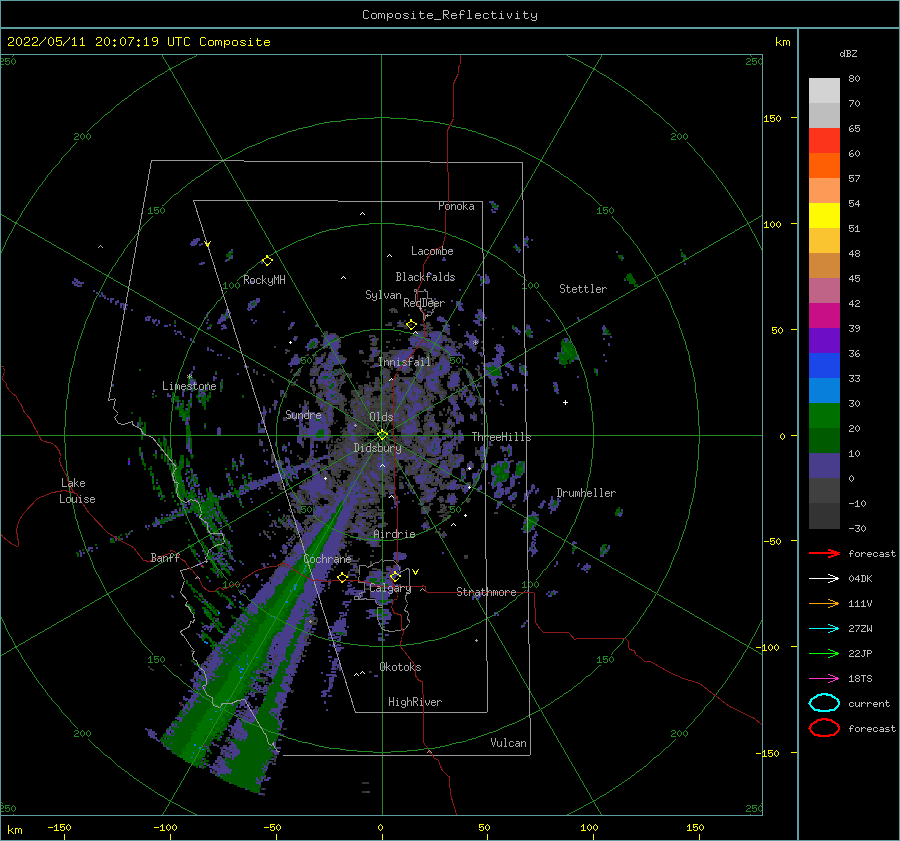Click the Strathmore town label

pos(486,592)
